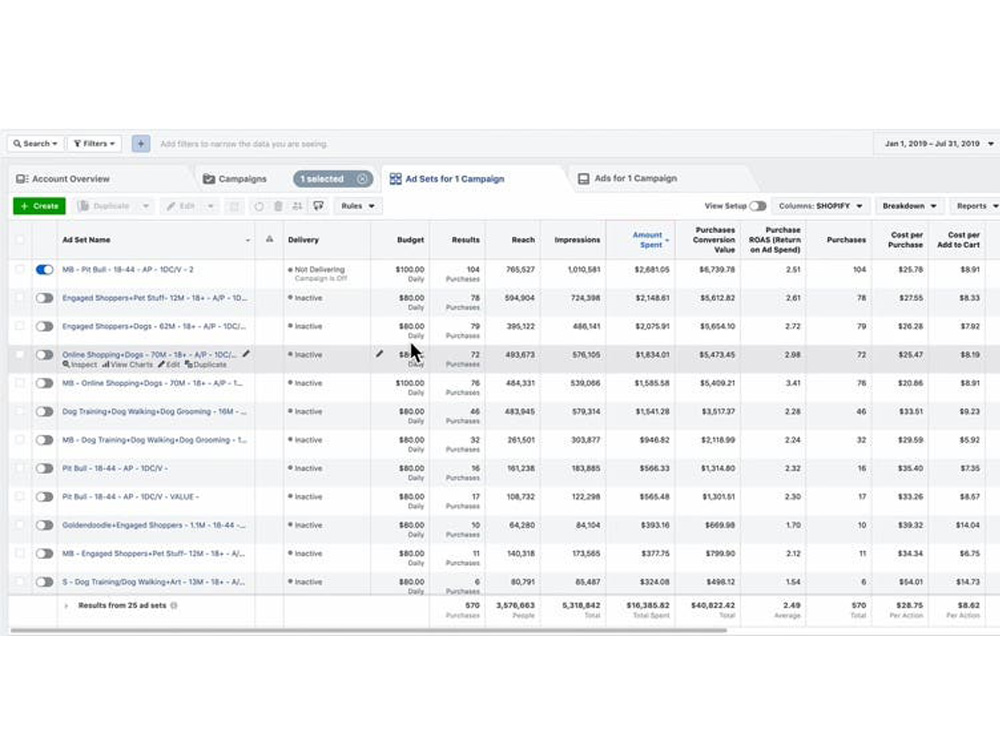Click the revert circular arrow icon

click(x=259, y=206)
